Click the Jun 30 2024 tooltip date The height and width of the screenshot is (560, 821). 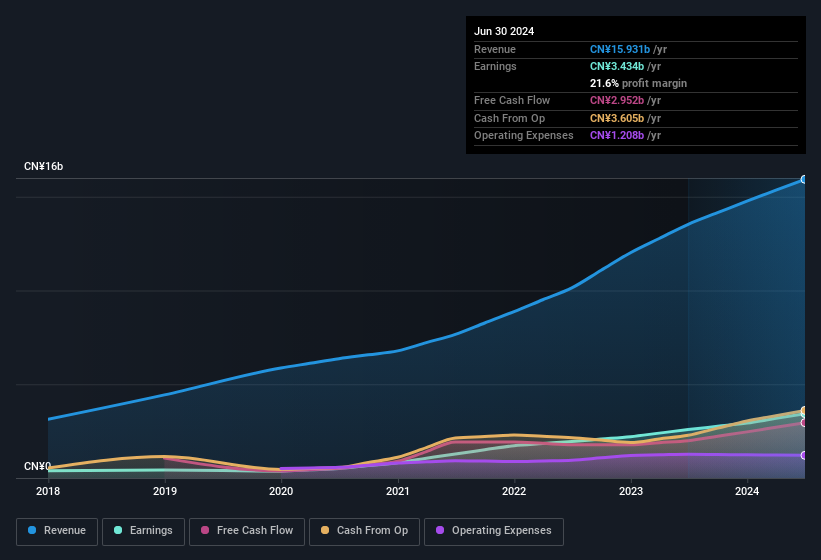pyautogui.click(x=504, y=31)
